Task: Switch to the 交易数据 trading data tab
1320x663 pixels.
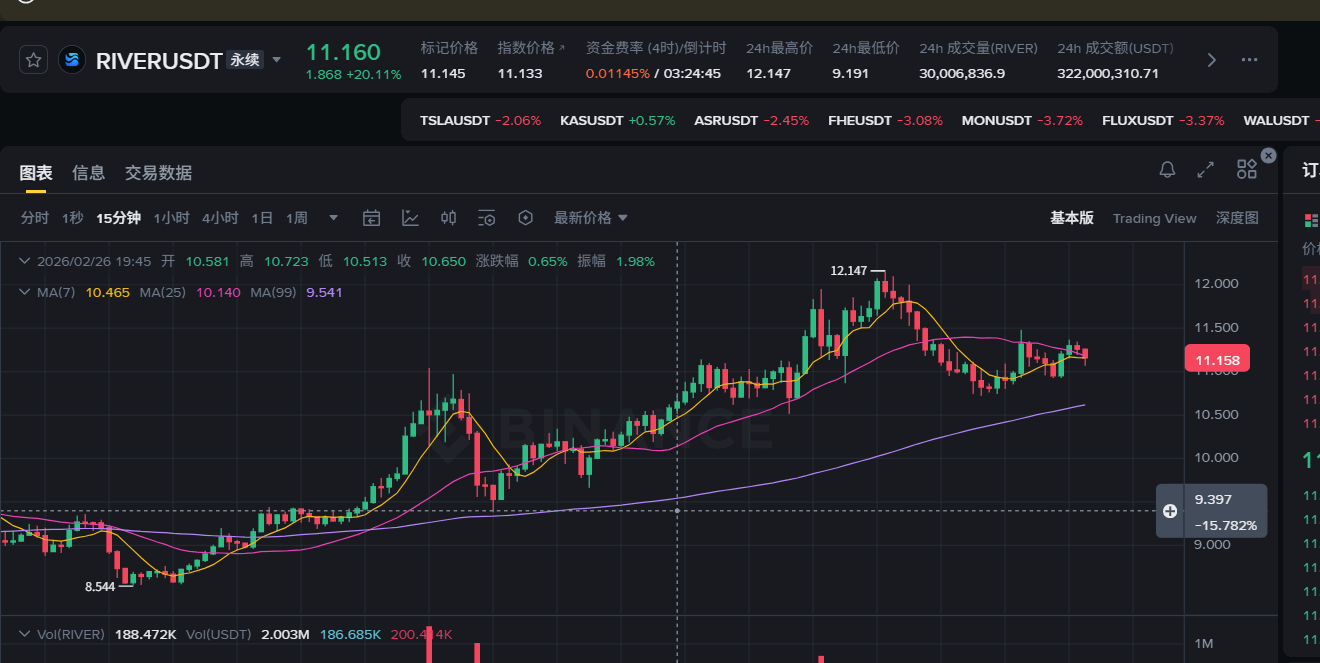Action: point(158,173)
